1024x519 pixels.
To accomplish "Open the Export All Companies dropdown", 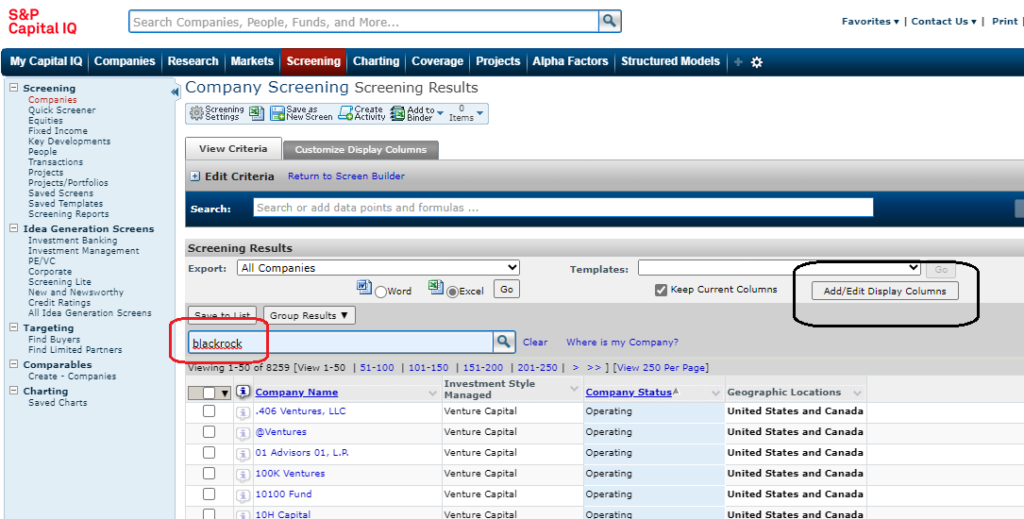I will pos(378,268).
